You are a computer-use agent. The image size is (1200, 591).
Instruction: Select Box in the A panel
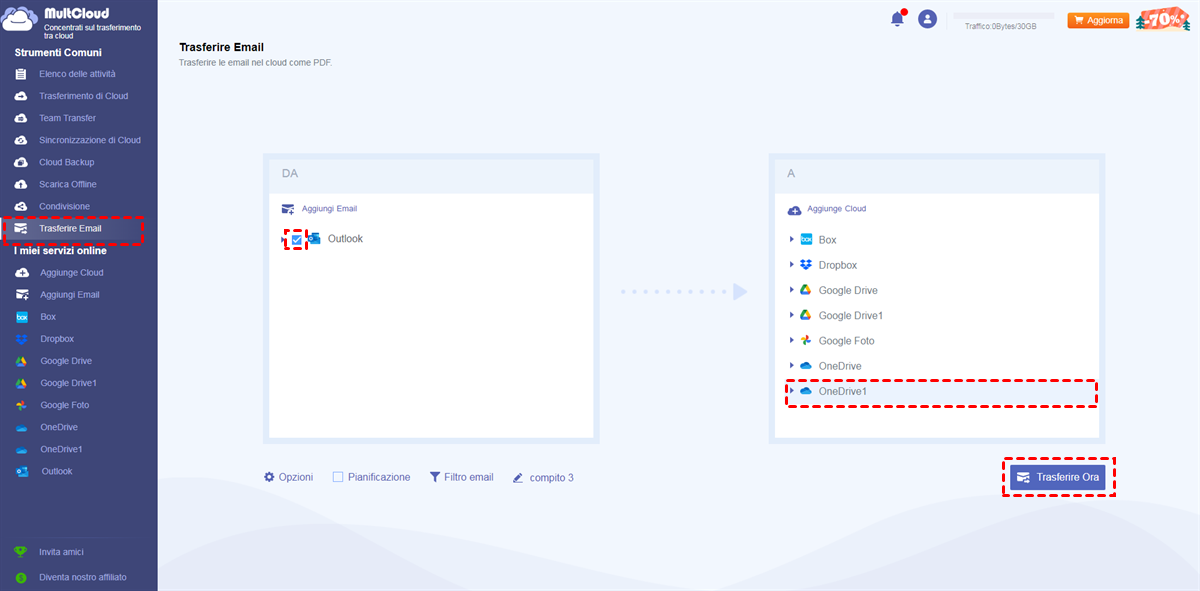point(828,240)
